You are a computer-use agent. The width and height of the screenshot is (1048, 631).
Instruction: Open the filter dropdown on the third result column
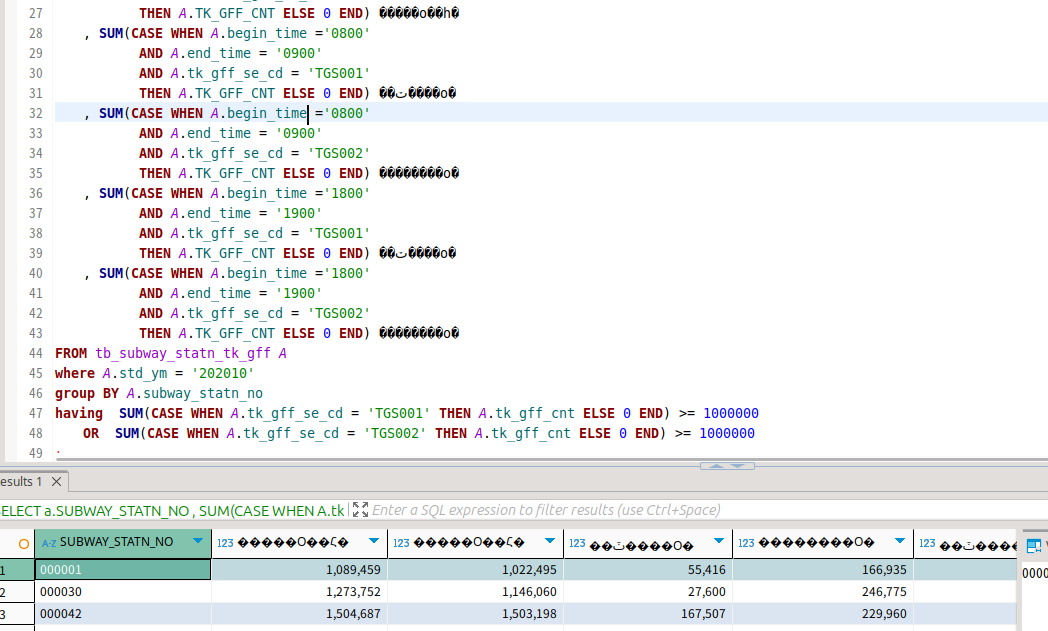550,543
